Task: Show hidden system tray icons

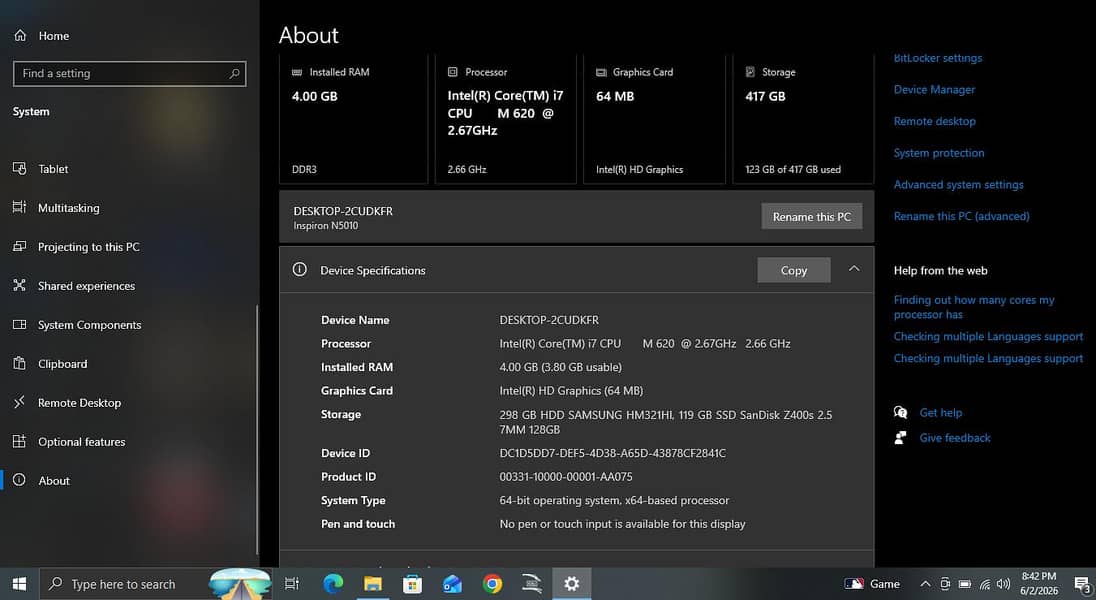Action: click(925, 584)
